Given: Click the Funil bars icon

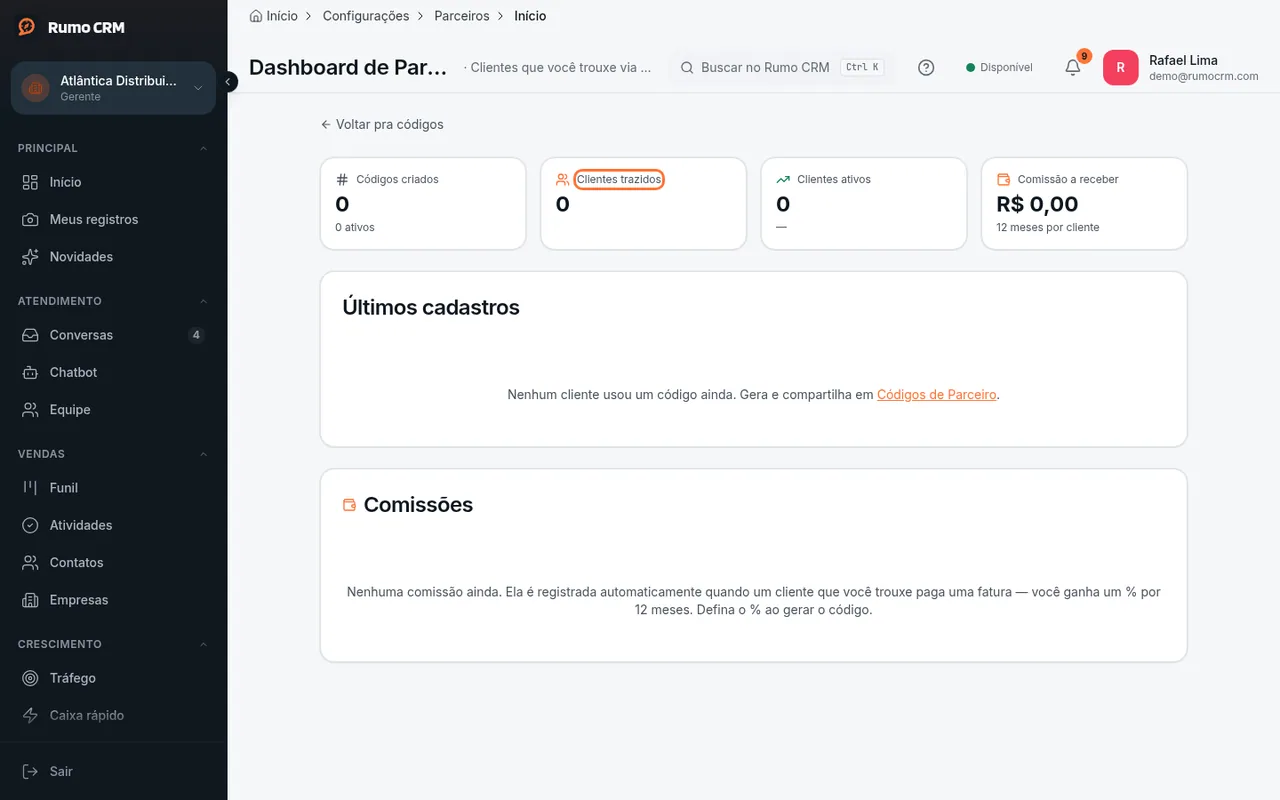Looking at the screenshot, I should [x=31, y=488].
